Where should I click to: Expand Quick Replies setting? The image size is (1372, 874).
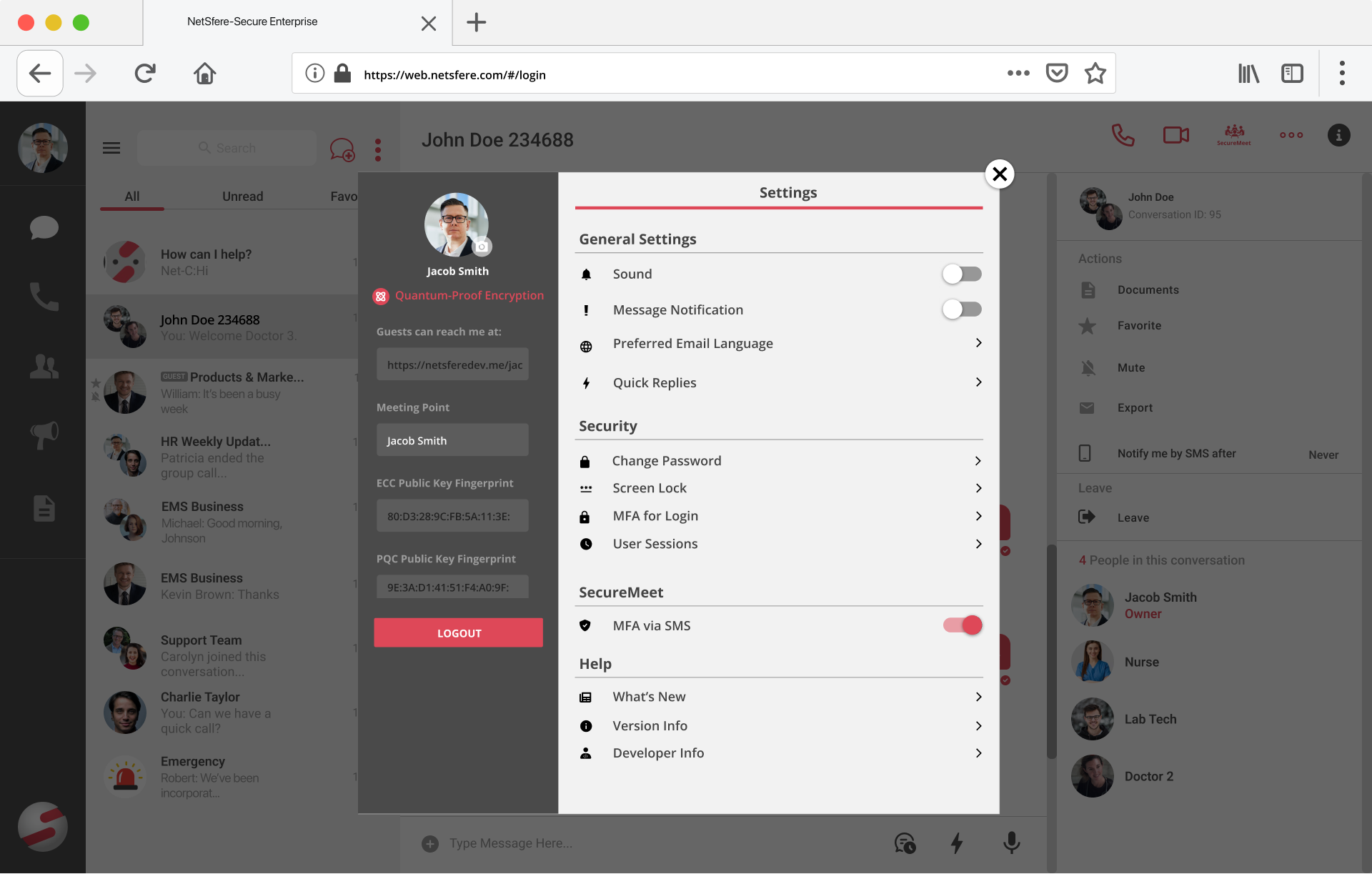(779, 383)
